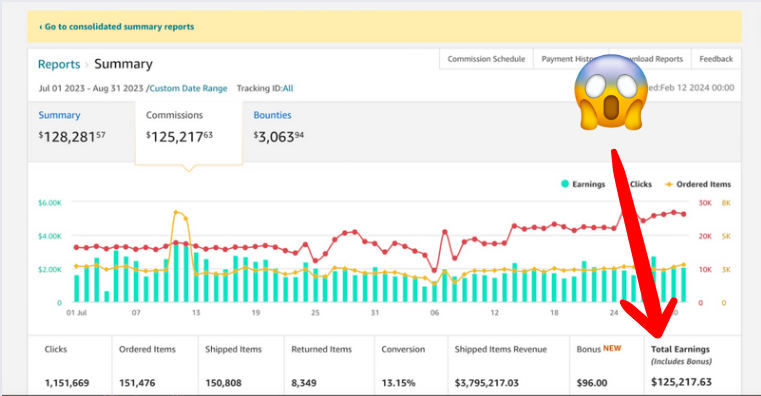
Task: Open the Commission Schedule button
Action: (486, 59)
